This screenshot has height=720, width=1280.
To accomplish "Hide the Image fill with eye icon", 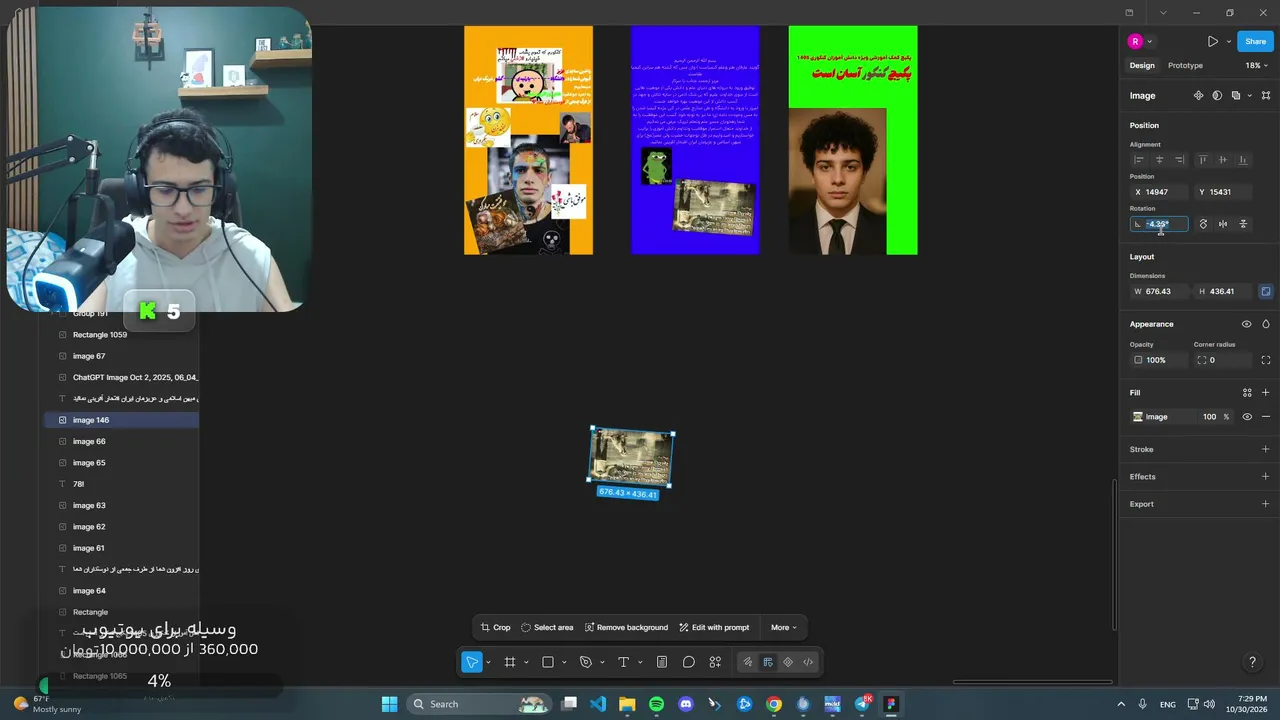I will point(1247,417).
